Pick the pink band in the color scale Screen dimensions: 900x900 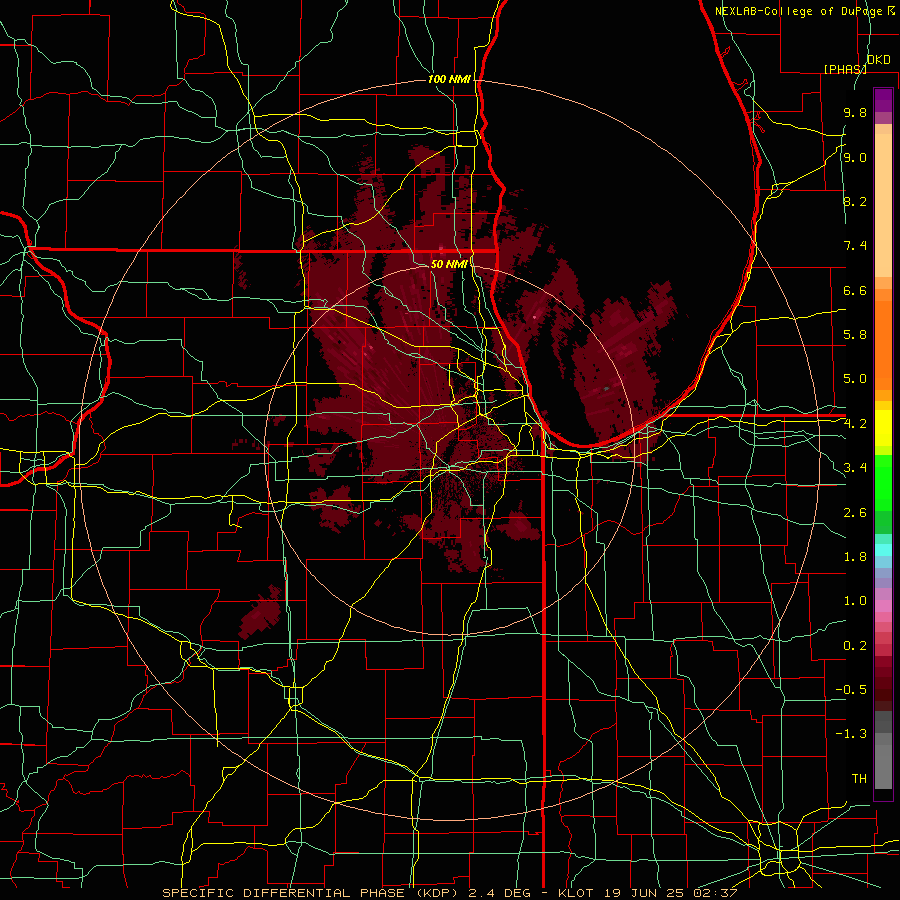pyautogui.click(x=883, y=606)
